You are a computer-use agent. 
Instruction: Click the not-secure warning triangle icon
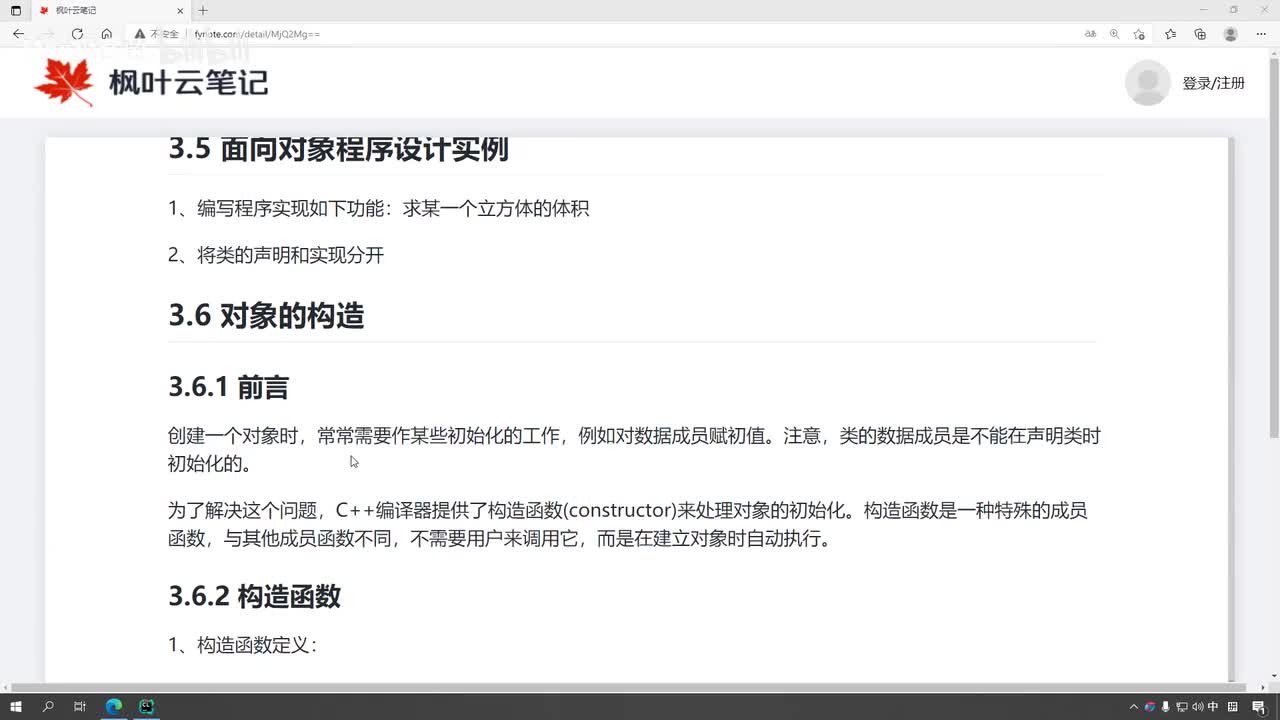140,34
